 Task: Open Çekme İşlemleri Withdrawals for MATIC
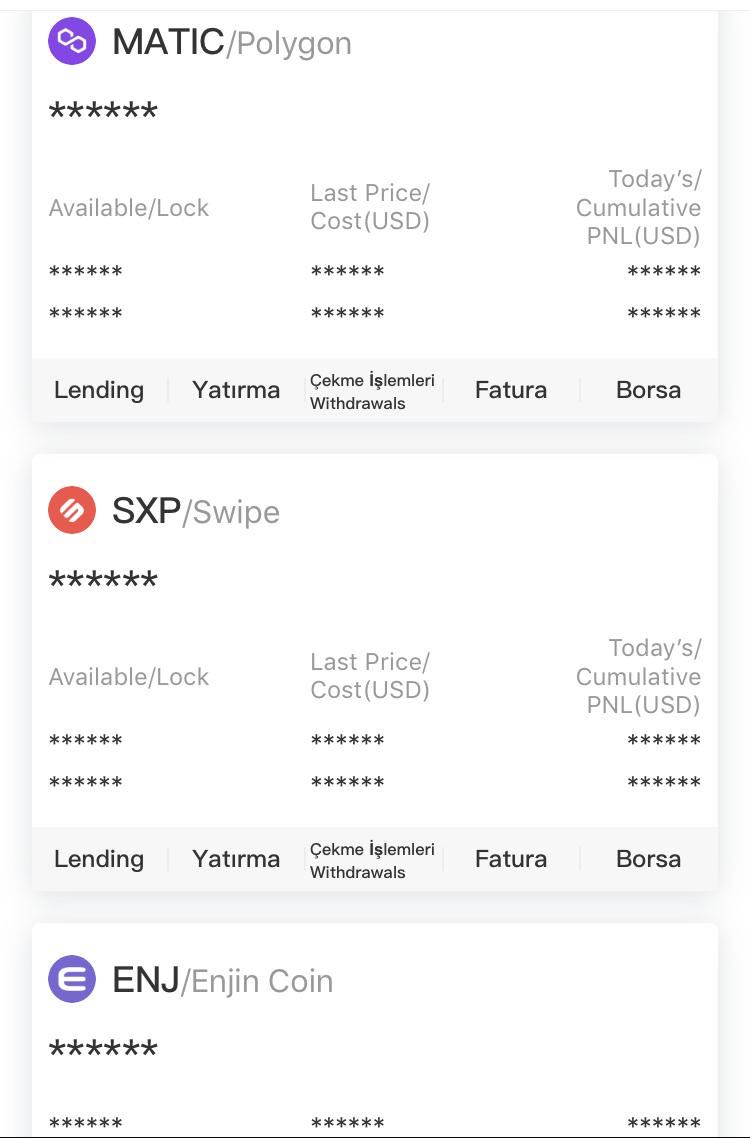(372, 391)
